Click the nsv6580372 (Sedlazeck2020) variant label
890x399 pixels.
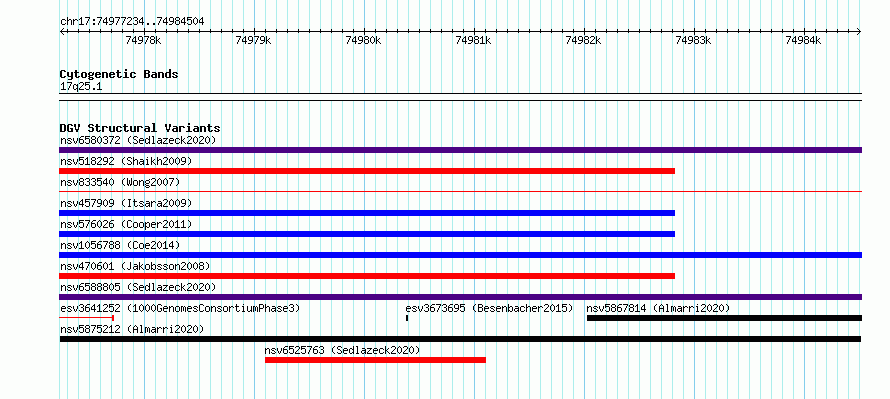(x=138, y=140)
